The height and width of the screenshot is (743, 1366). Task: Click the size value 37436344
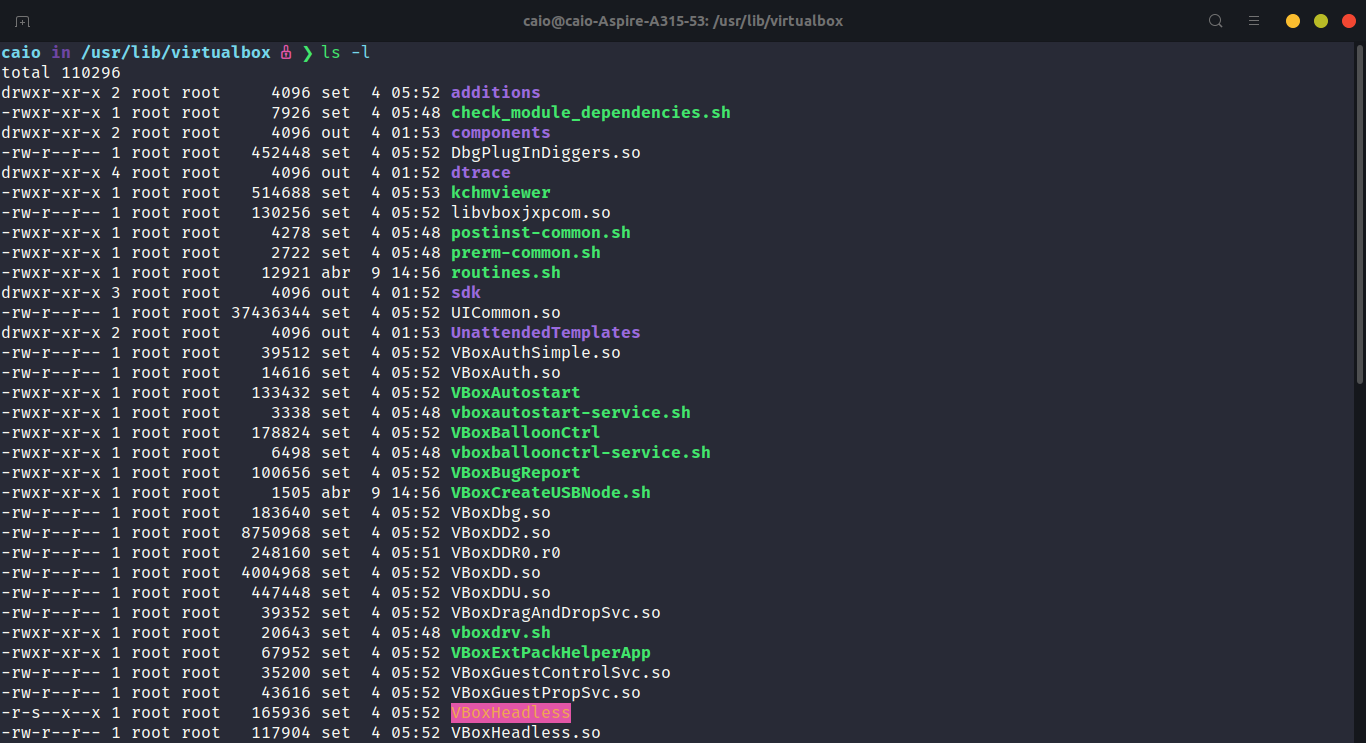coord(271,312)
